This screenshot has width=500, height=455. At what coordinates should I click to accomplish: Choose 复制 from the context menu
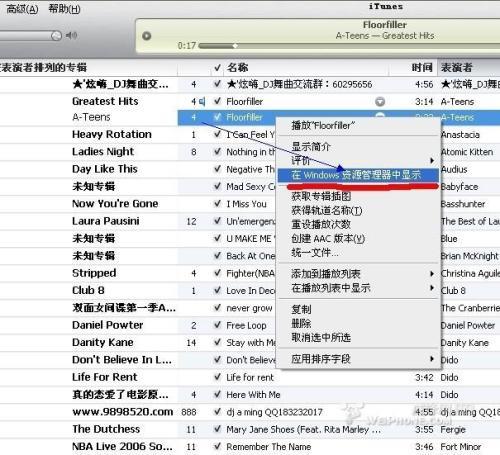coord(358,309)
